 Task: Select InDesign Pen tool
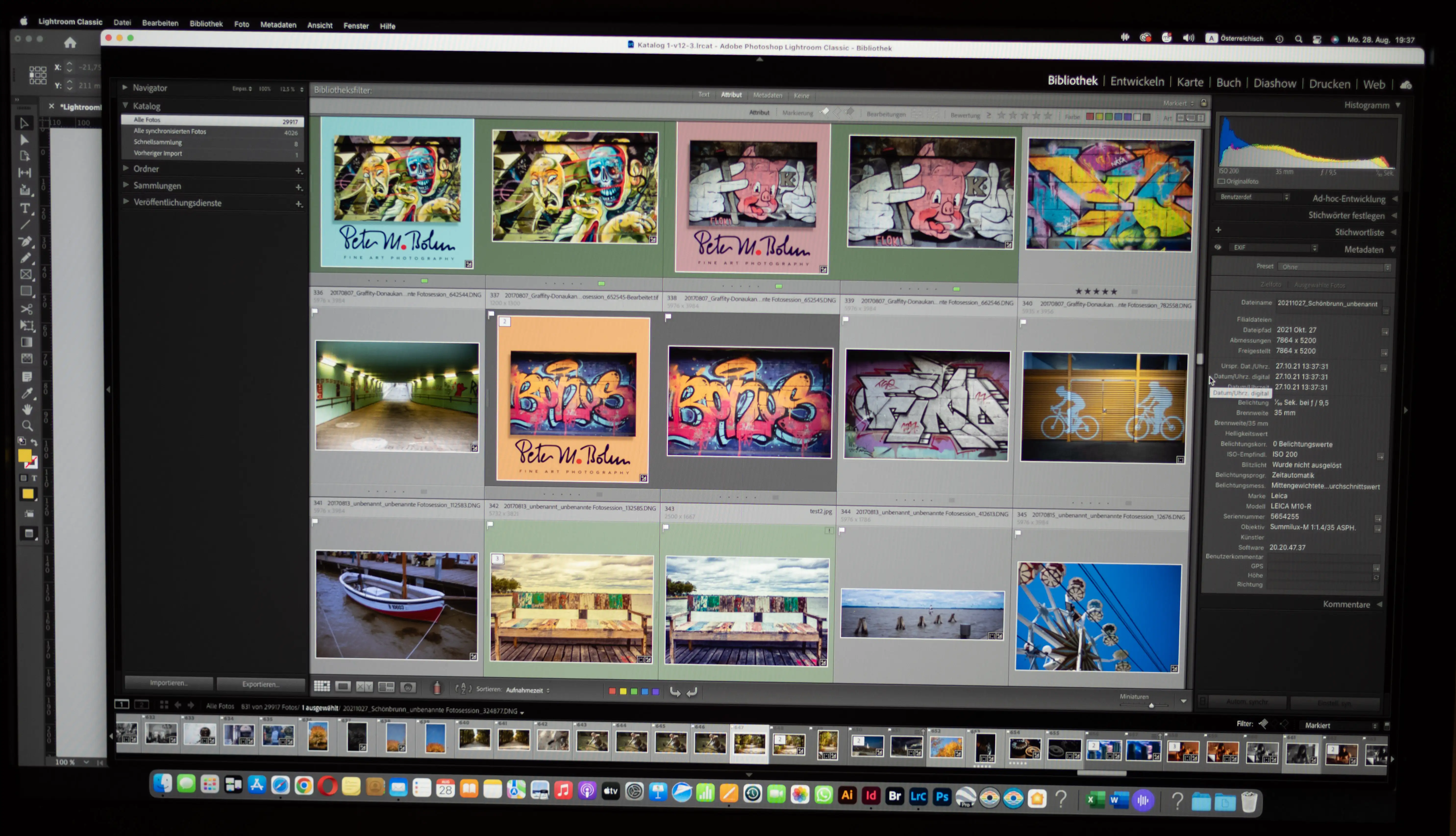click(x=25, y=242)
